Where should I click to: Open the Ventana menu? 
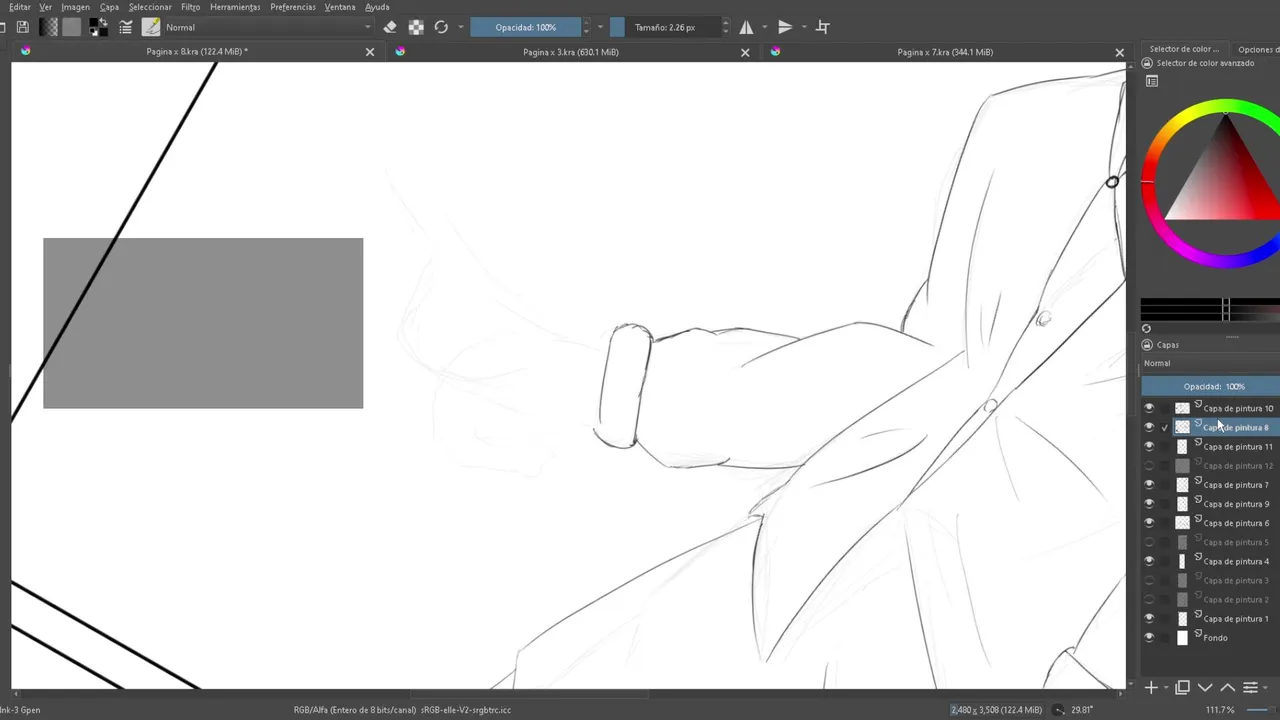[x=340, y=7]
